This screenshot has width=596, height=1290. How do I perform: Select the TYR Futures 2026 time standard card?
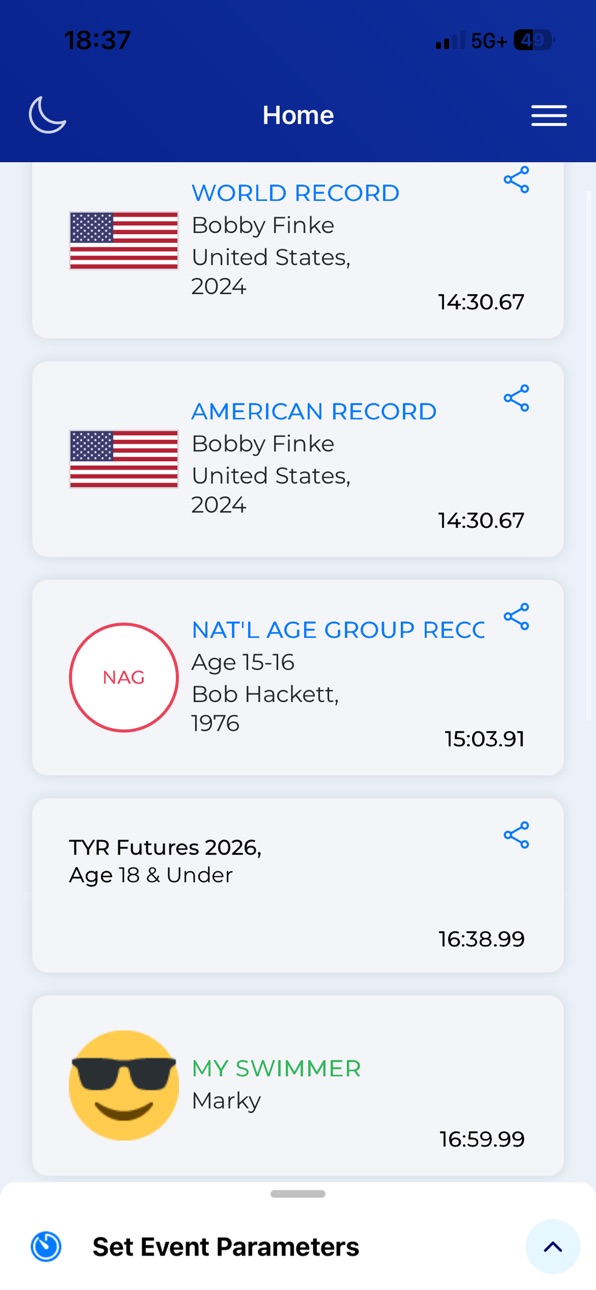point(298,885)
